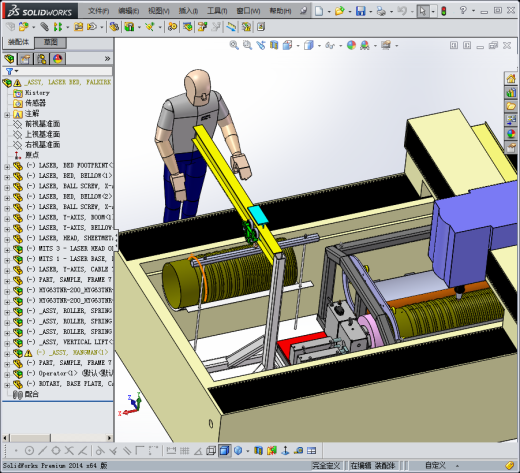Screen dimensions: 520x473
Task: Click the Rebuild traffic light icon
Action: pos(444,11)
